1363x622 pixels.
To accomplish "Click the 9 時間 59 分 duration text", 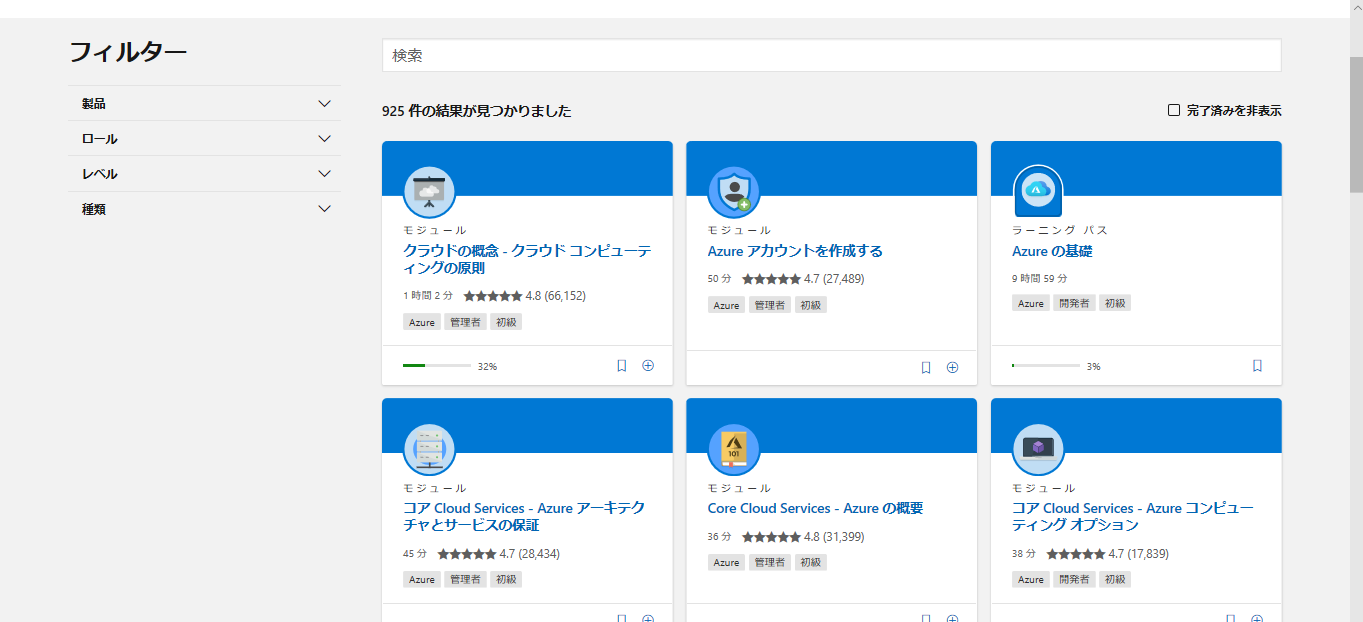I will [1039, 279].
